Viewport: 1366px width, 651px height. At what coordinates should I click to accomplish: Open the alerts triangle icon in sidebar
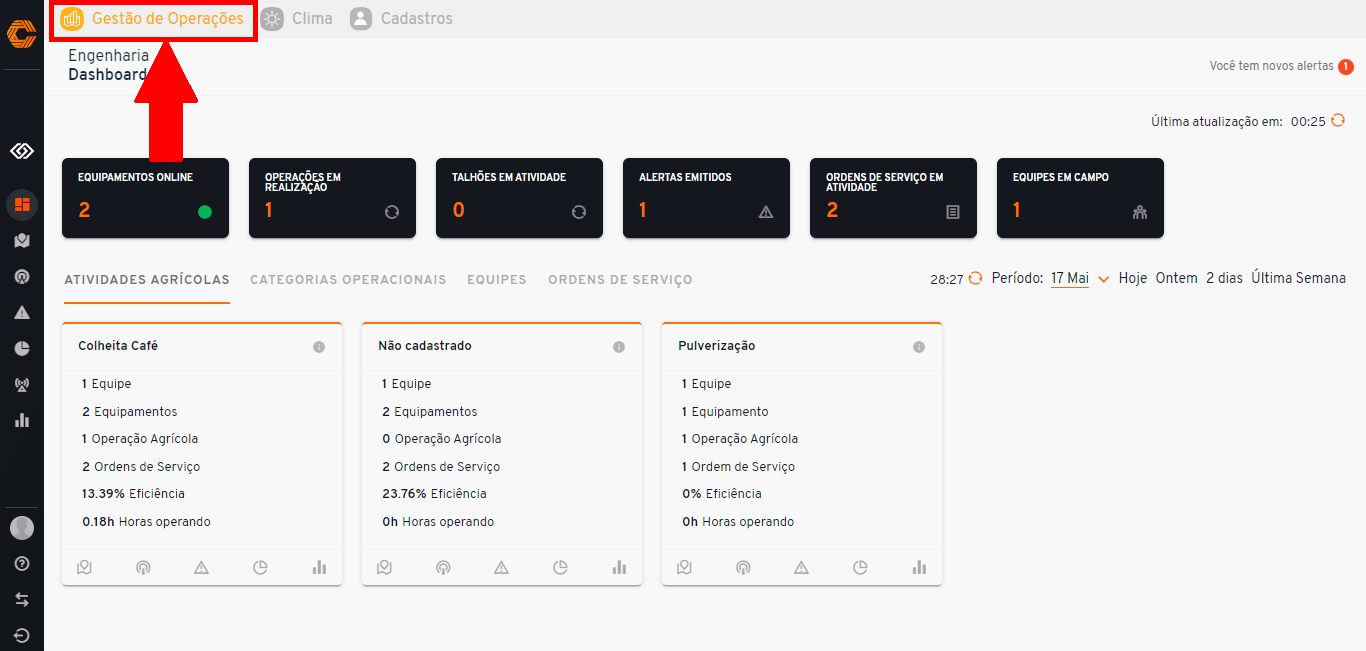pos(22,312)
